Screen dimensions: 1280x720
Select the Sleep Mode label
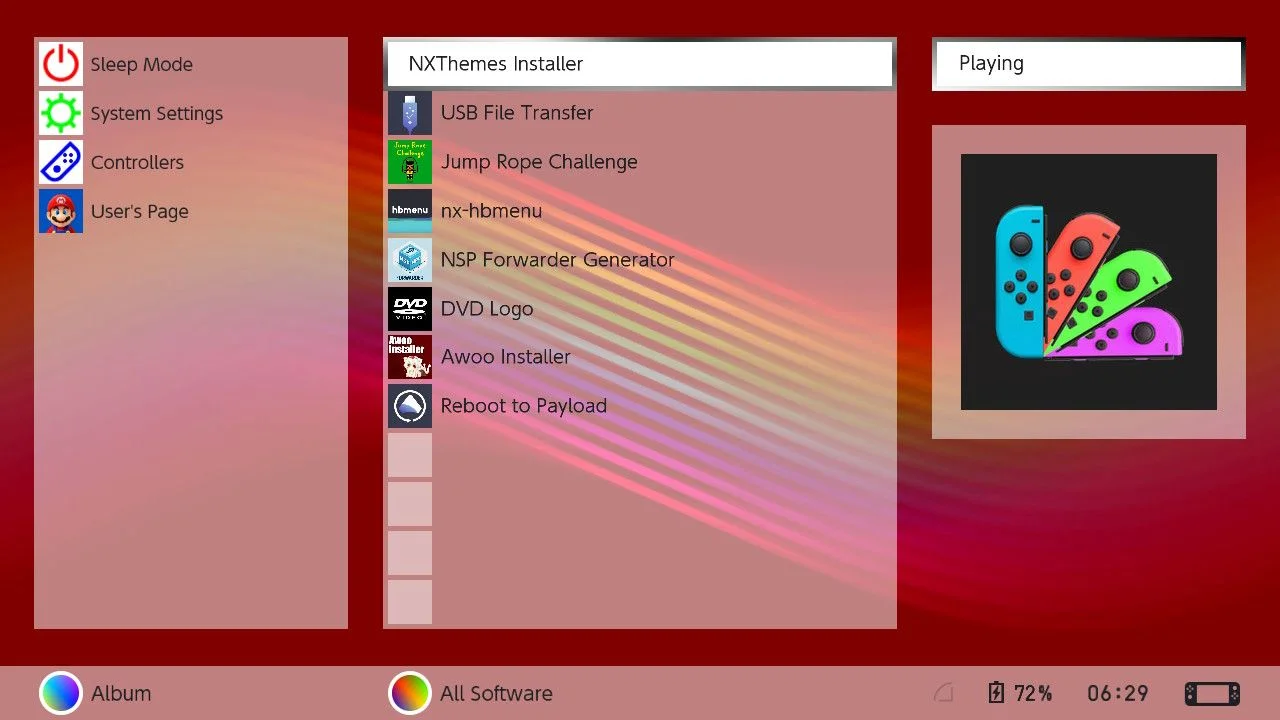pyautogui.click(x=142, y=64)
